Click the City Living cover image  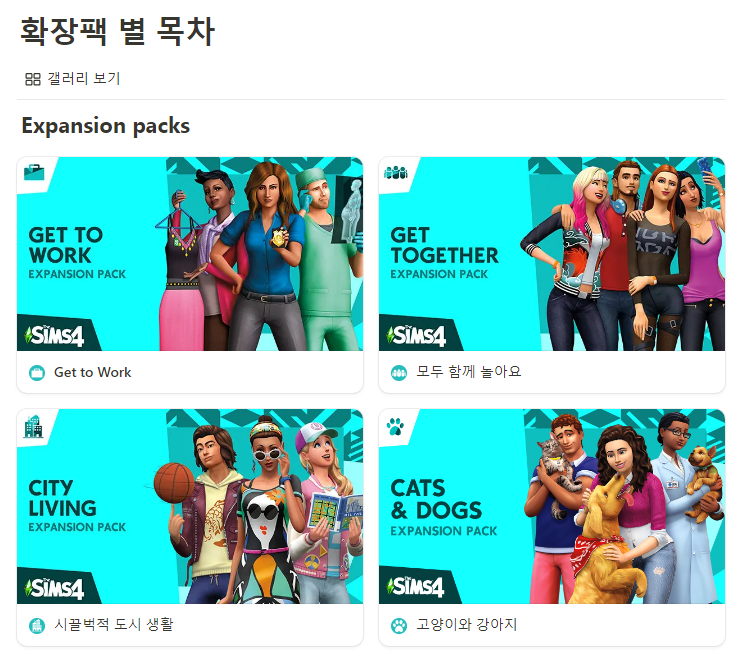coord(190,506)
